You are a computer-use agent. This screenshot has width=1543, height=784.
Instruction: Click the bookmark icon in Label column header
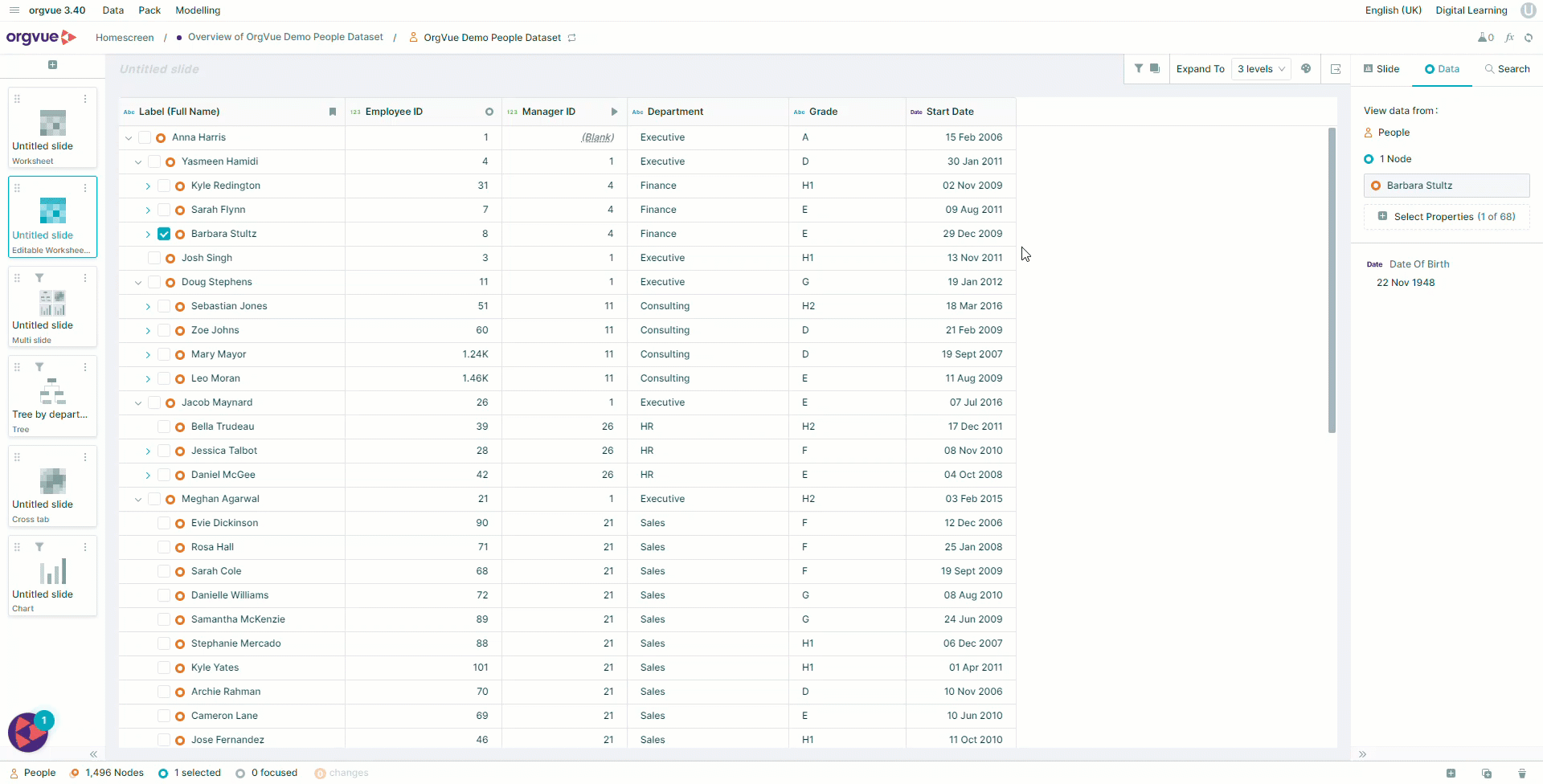point(333,112)
